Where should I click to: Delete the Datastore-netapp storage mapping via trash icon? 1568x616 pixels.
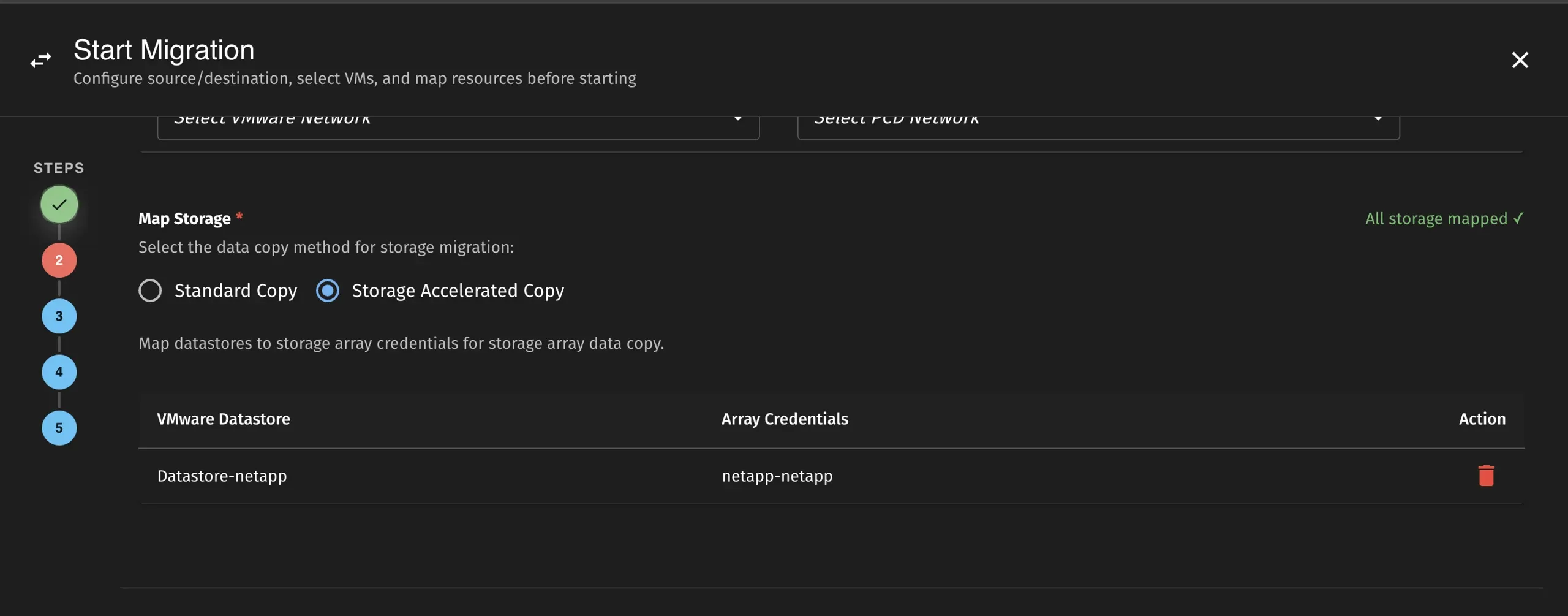[1487, 476]
